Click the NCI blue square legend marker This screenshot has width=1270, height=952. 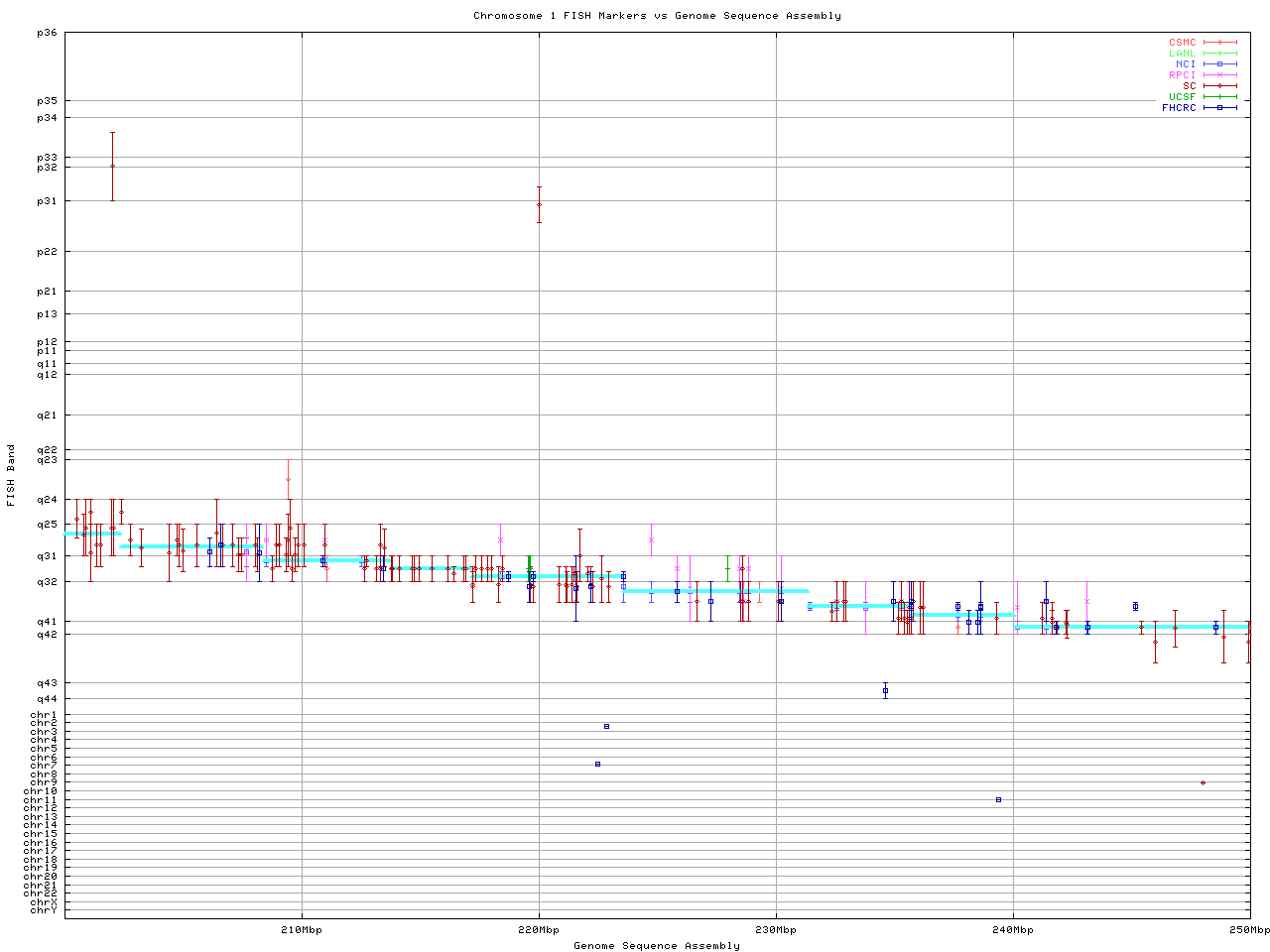(x=1219, y=64)
